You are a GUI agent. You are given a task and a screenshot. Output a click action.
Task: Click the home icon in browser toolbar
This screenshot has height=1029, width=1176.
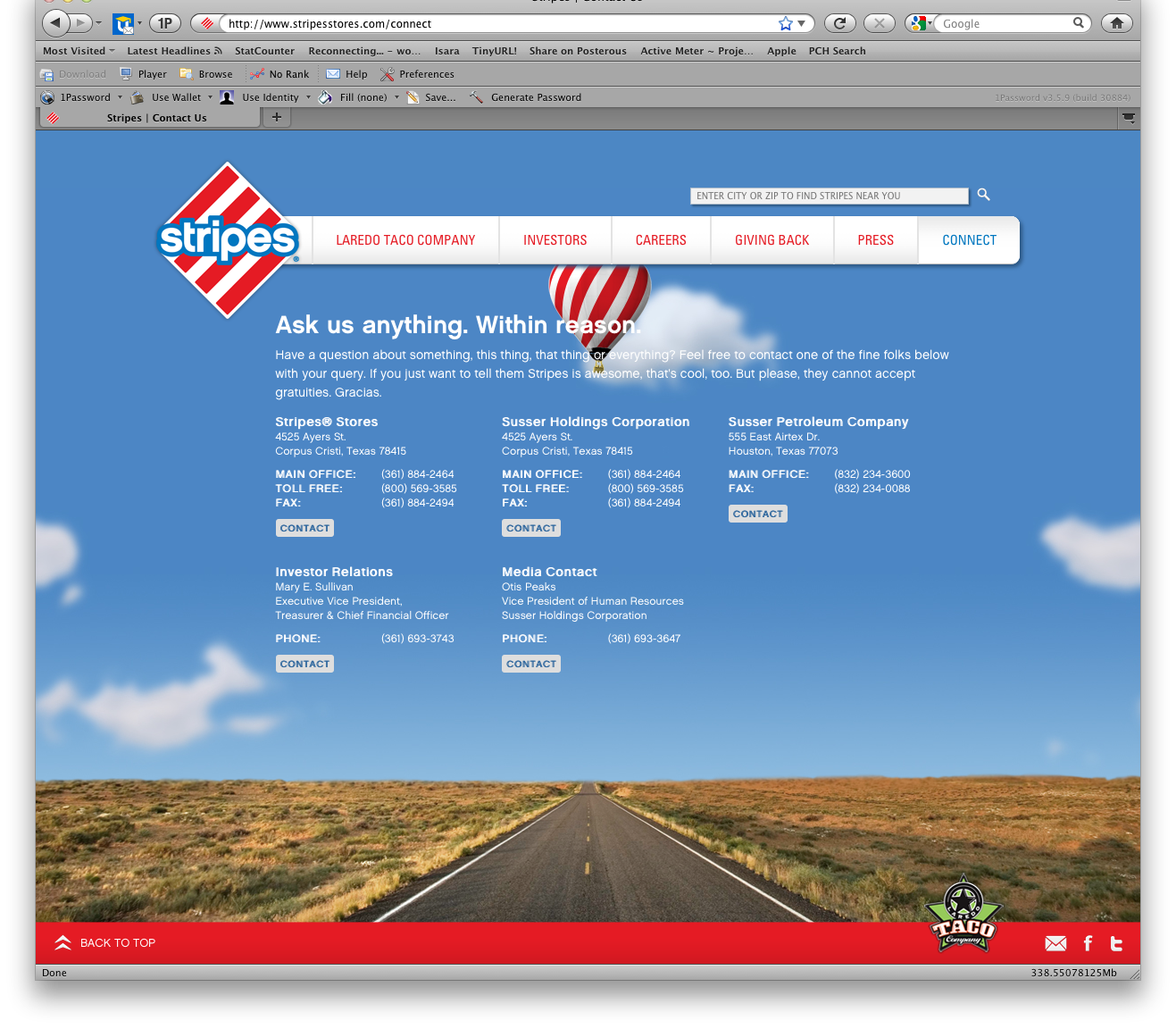tap(1116, 23)
